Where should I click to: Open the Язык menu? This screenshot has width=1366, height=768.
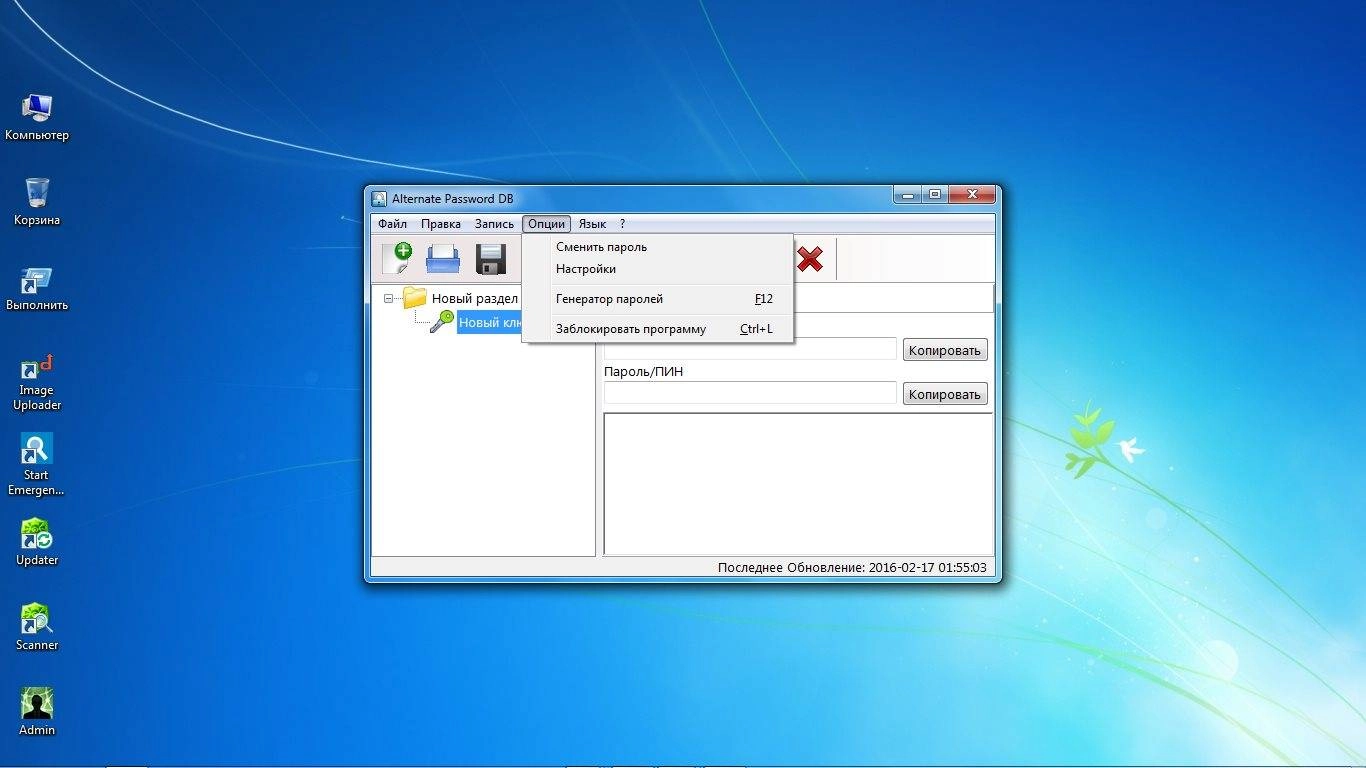click(x=592, y=224)
